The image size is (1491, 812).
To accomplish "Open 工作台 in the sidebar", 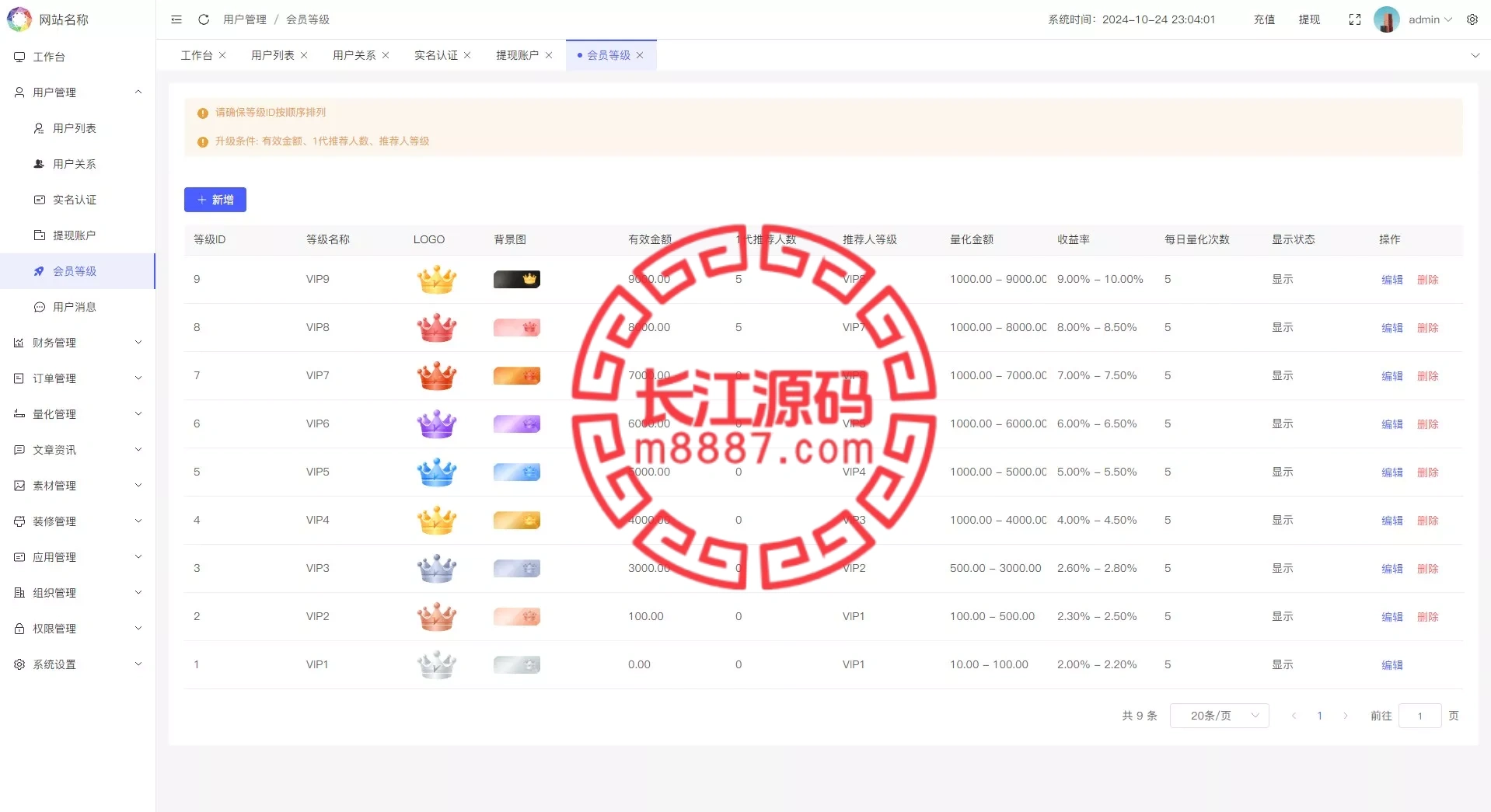I will pyautogui.click(x=78, y=57).
